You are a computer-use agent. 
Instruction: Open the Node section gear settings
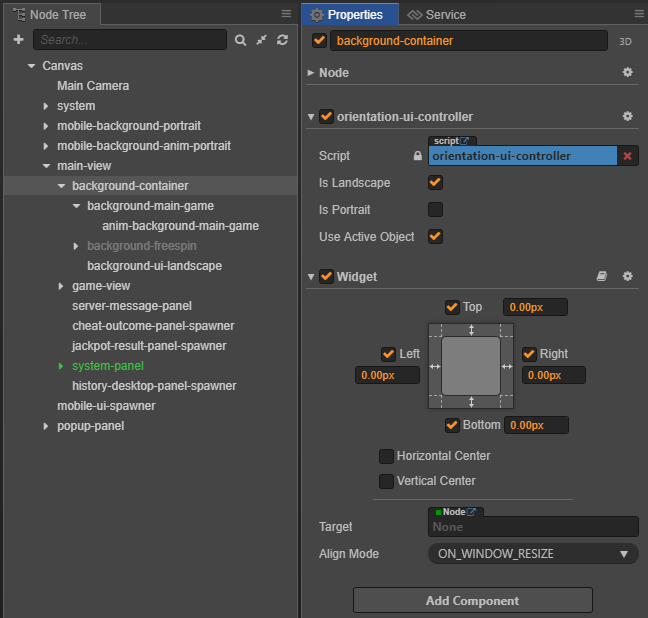click(x=627, y=72)
